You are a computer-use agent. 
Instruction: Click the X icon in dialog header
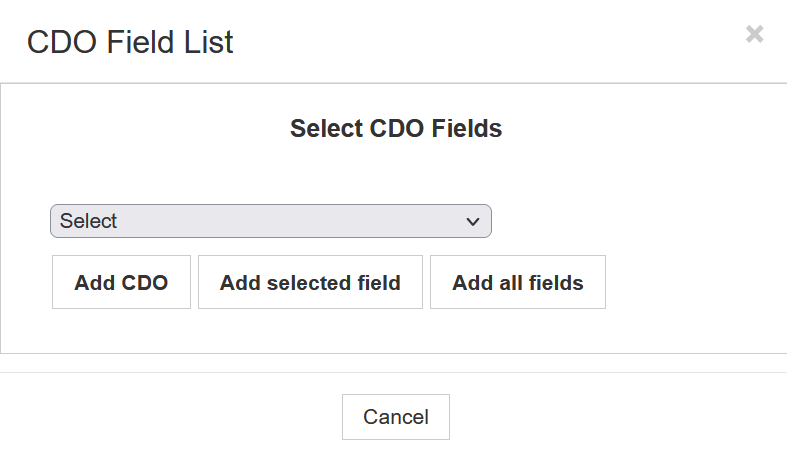754,34
